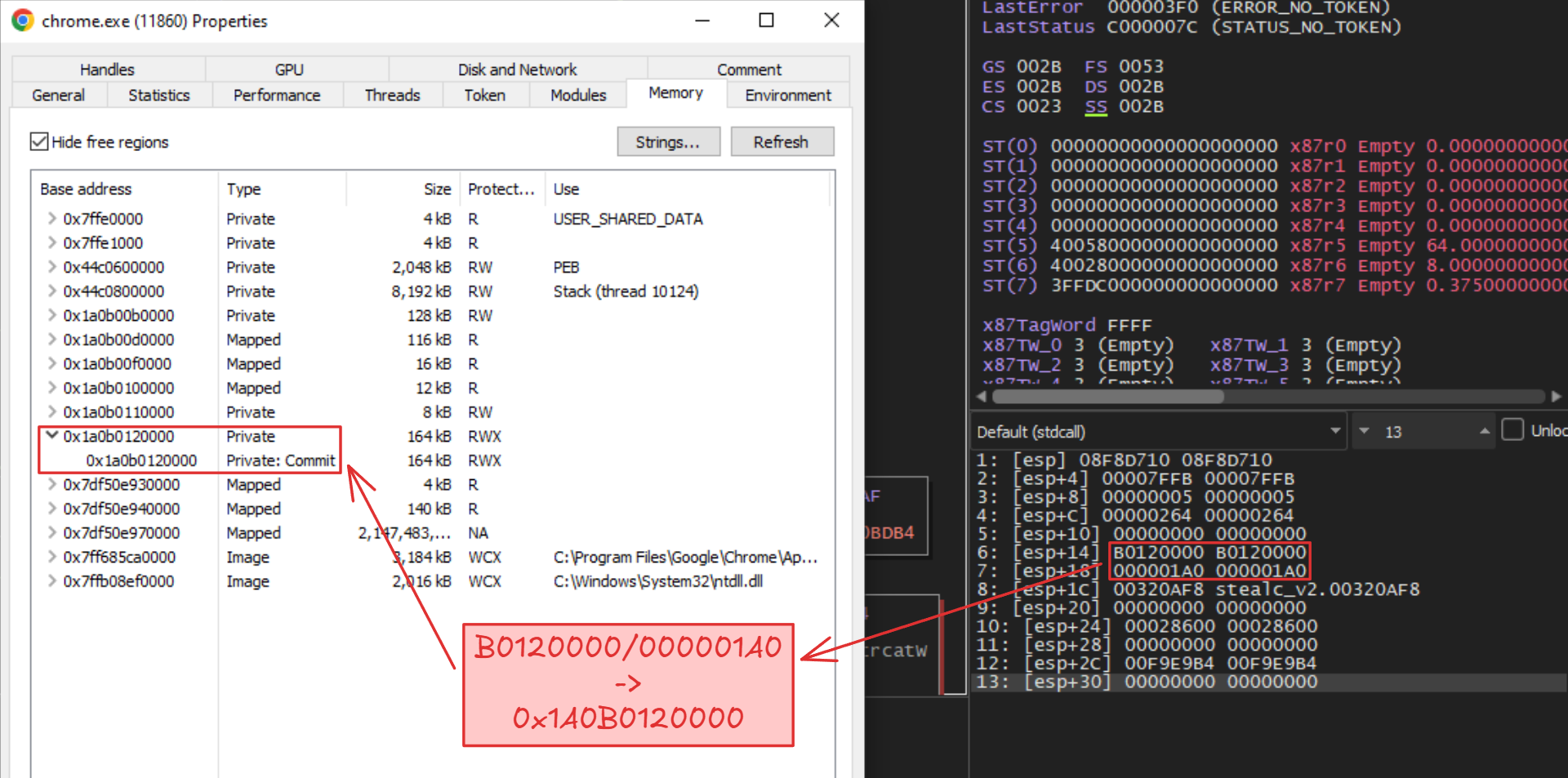
Task: Select the 0x7df50e930000 mapped row
Action: tap(433, 484)
